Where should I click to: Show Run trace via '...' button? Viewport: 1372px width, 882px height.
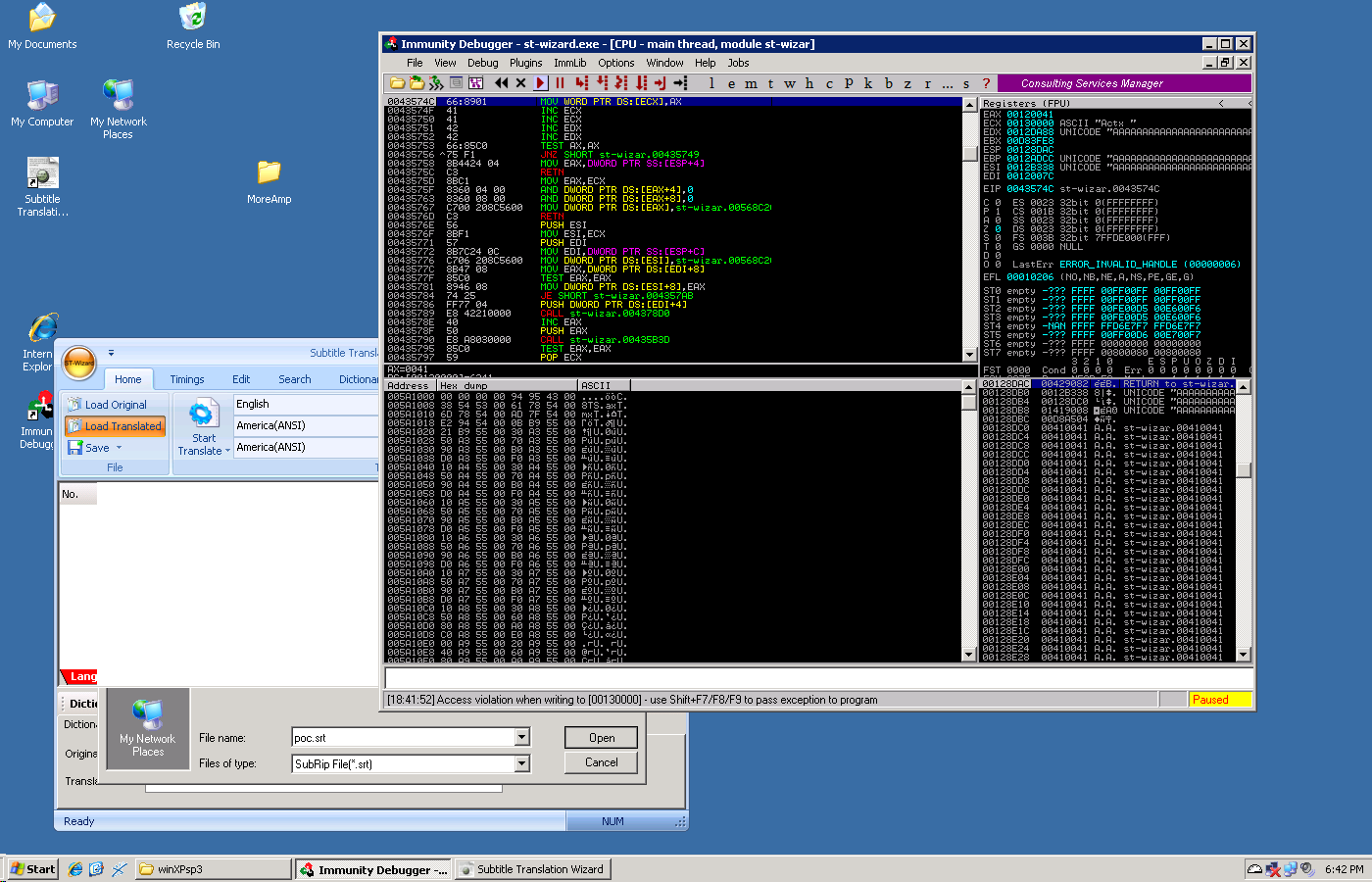point(947,83)
